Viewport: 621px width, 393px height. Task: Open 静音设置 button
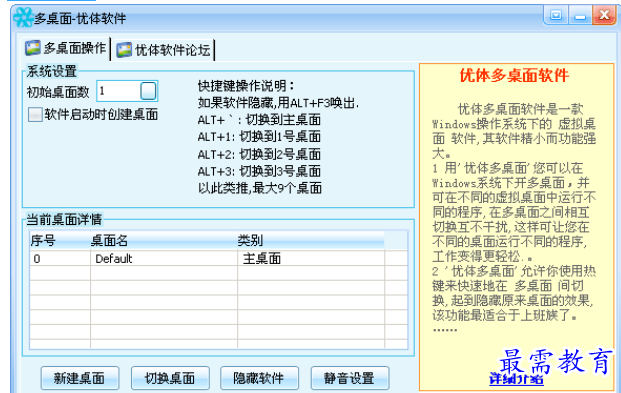(x=350, y=378)
